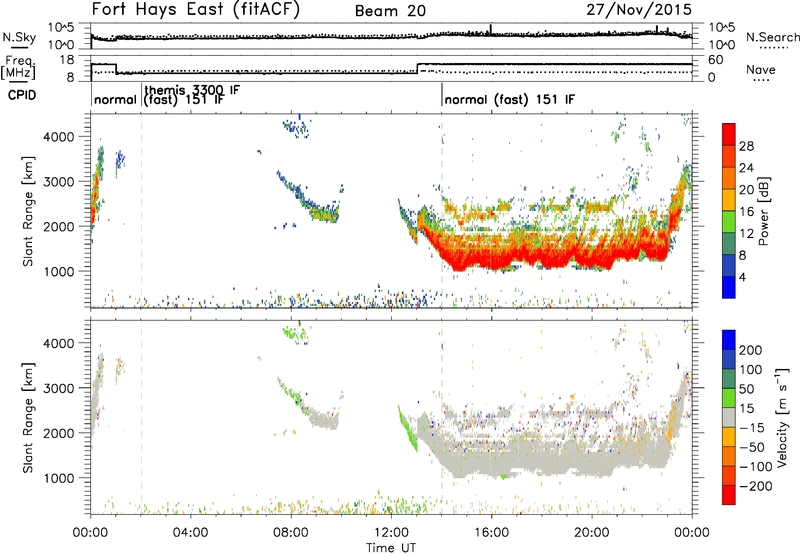Click the 'Freq. [MHz]' axis label
This screenshot has height=554, width=800.
click(18, 68)
